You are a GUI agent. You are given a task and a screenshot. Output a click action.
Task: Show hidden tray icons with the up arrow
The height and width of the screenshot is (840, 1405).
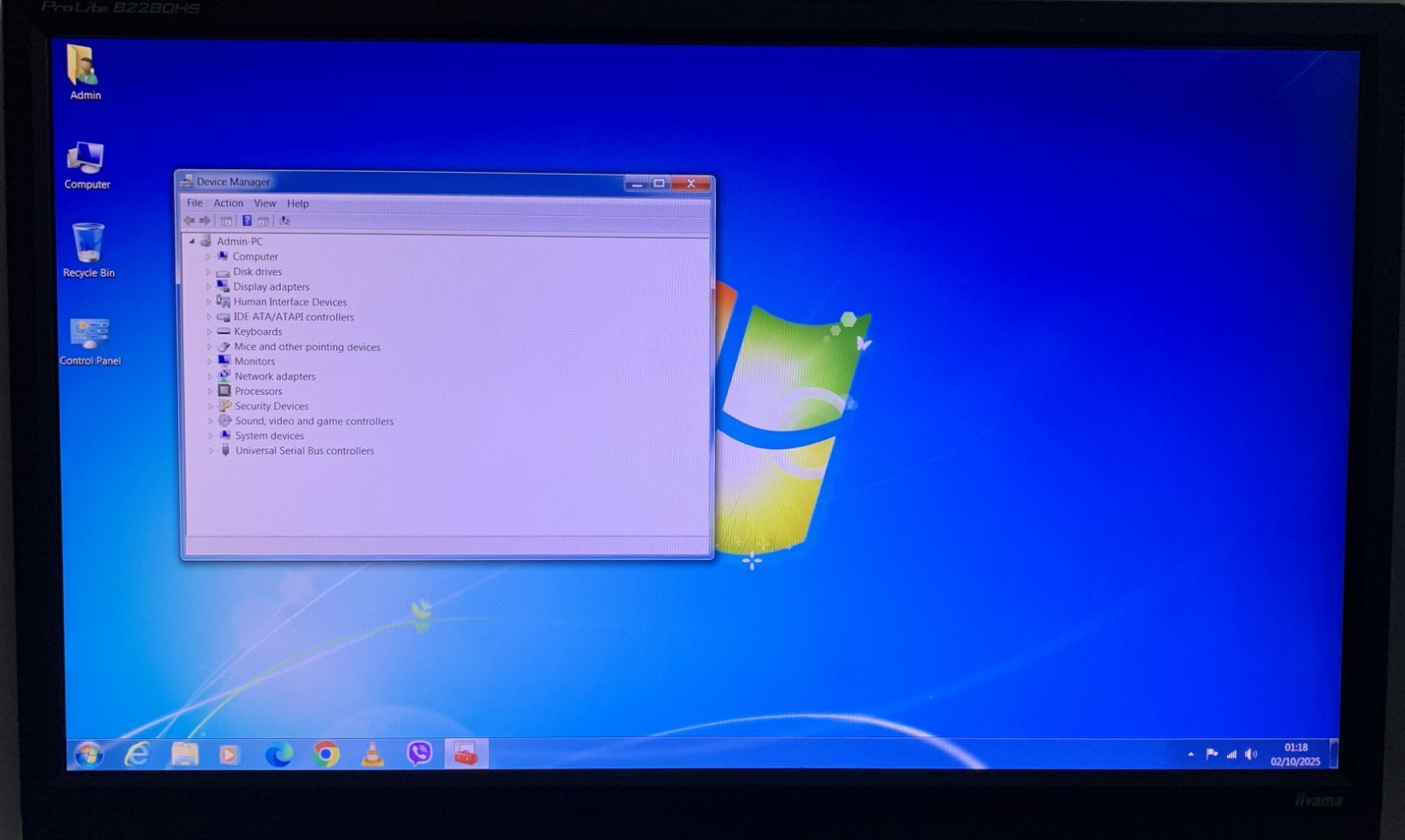pos(1191,754)
